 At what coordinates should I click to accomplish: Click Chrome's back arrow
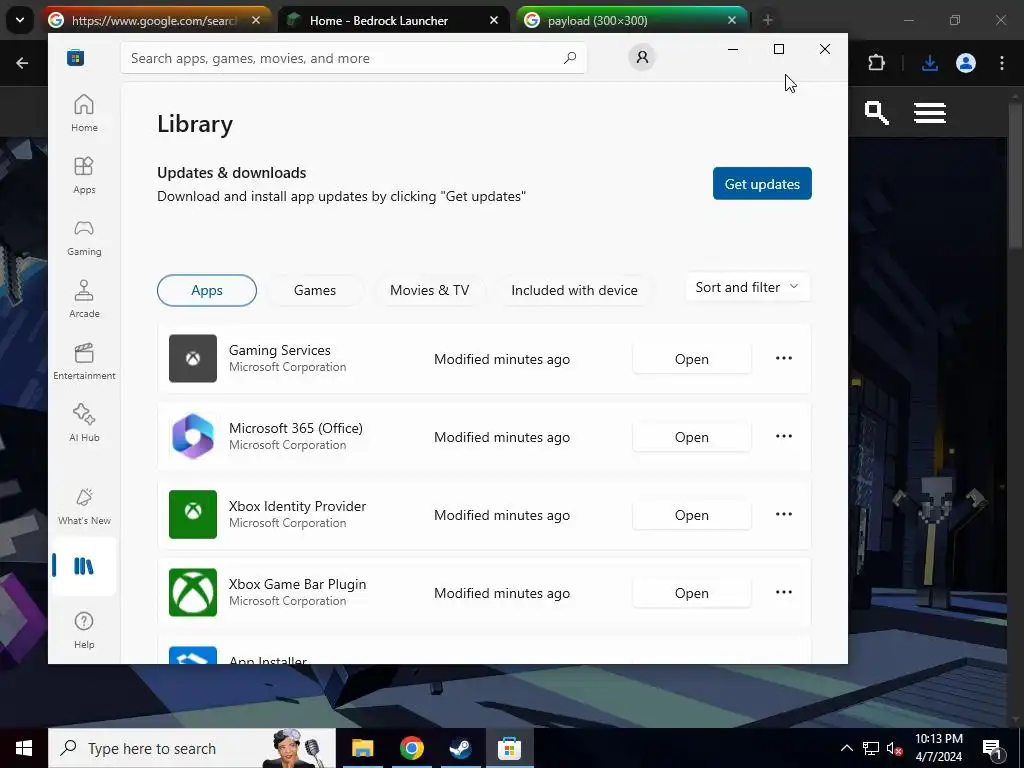coord(22,63)
